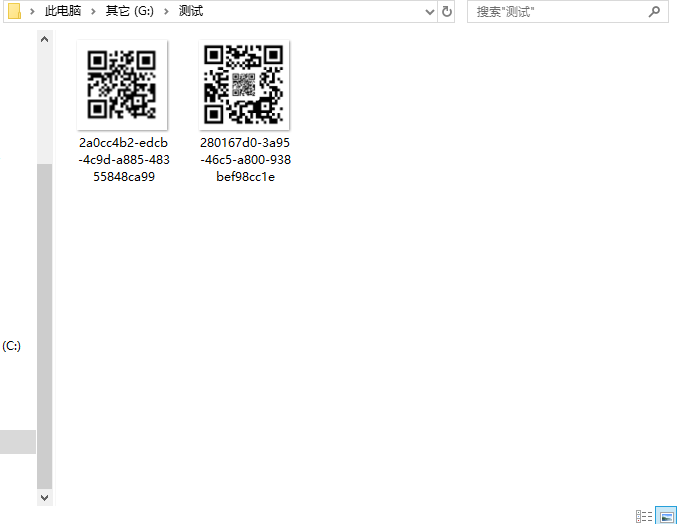Click navigation pane scroll down arrow

44,497
